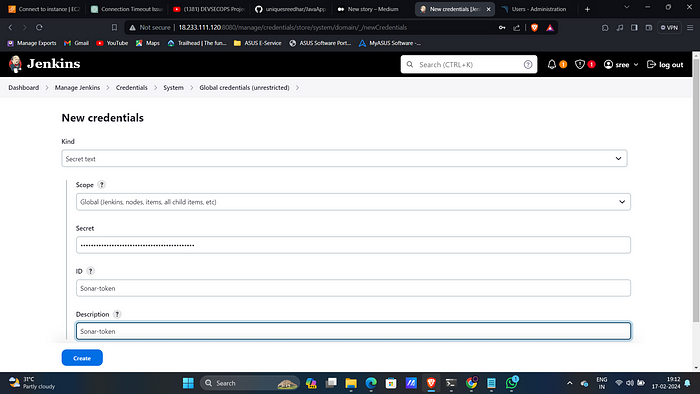
Task: Expand the Dashboard breadcrumb chevron
Action: [47, 88]
